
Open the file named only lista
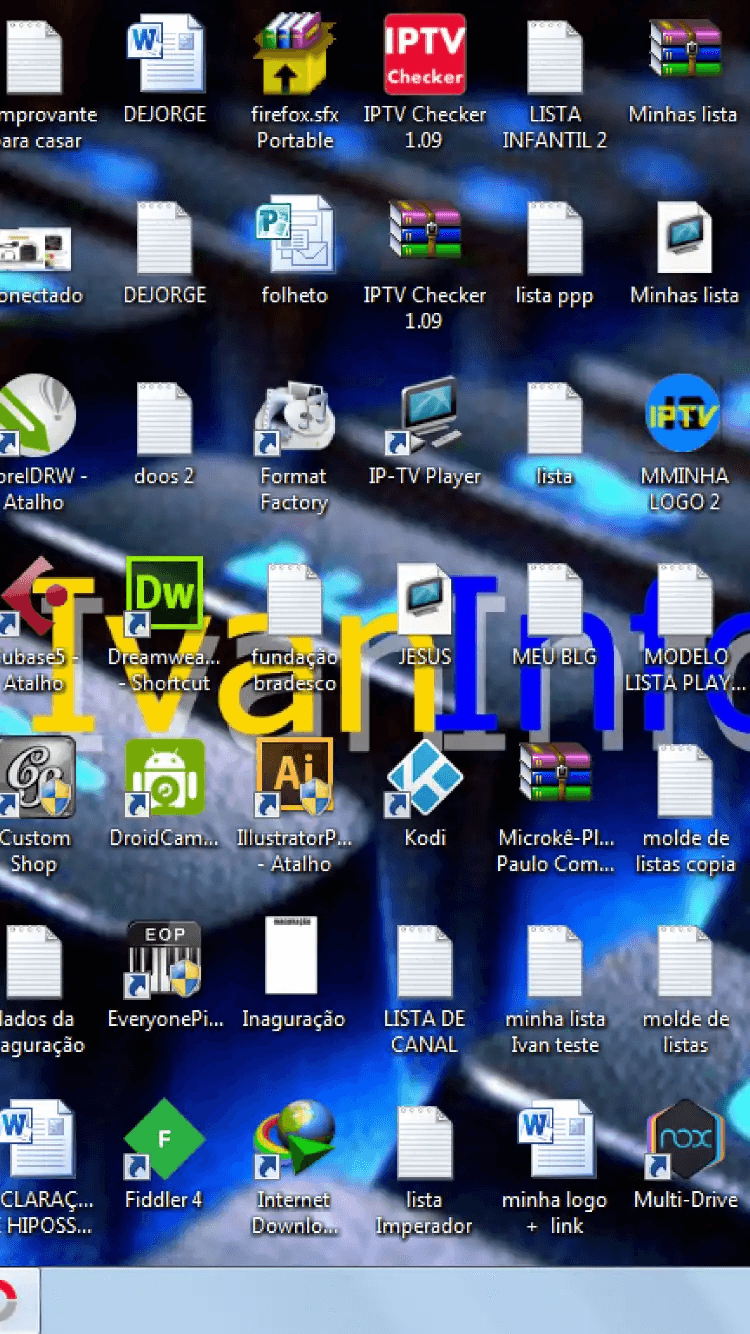pyautogui.click(x=555, y=419)
